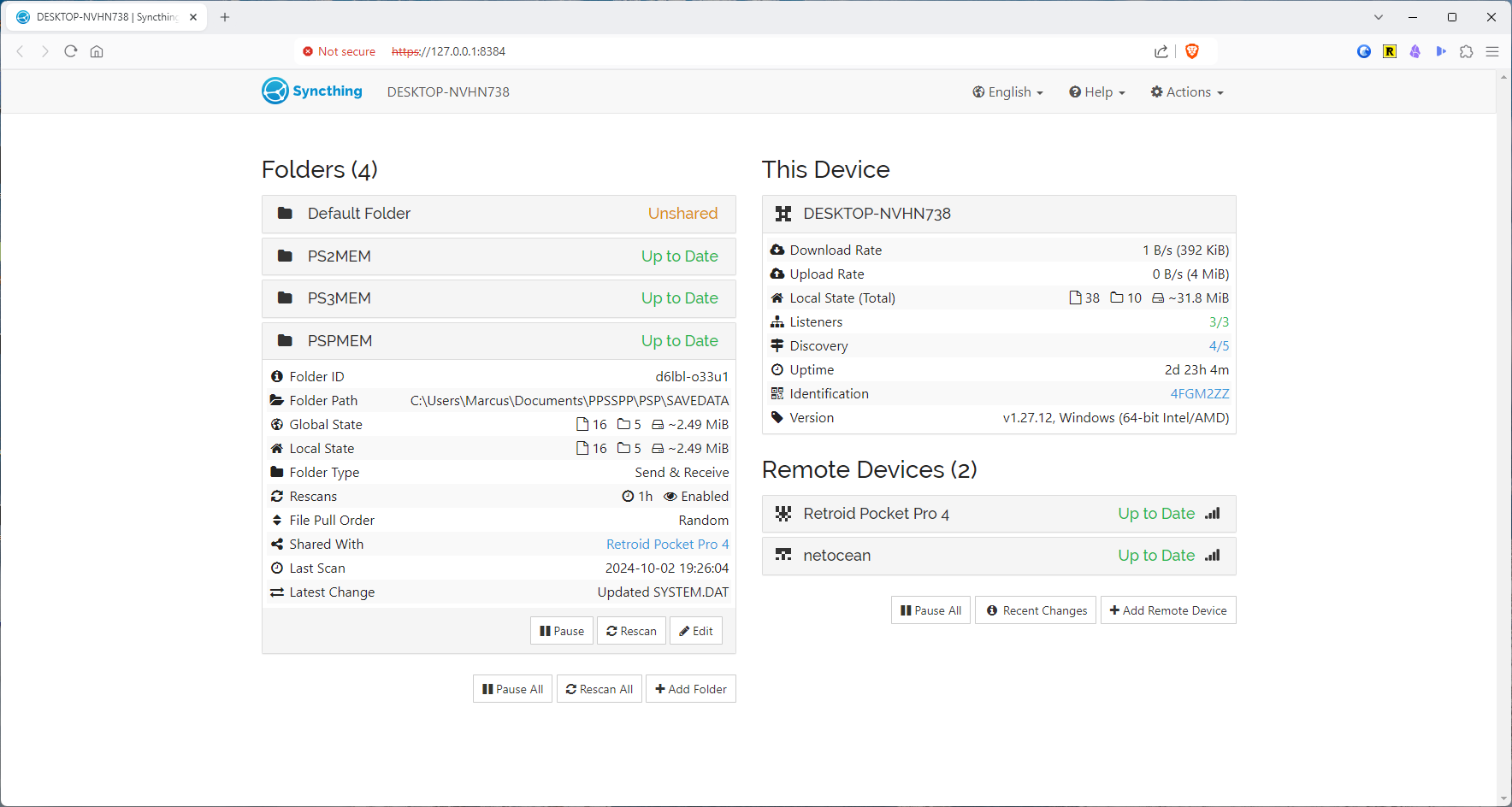
Task: Click the netocean device identicon
Action: coord(783,555)
